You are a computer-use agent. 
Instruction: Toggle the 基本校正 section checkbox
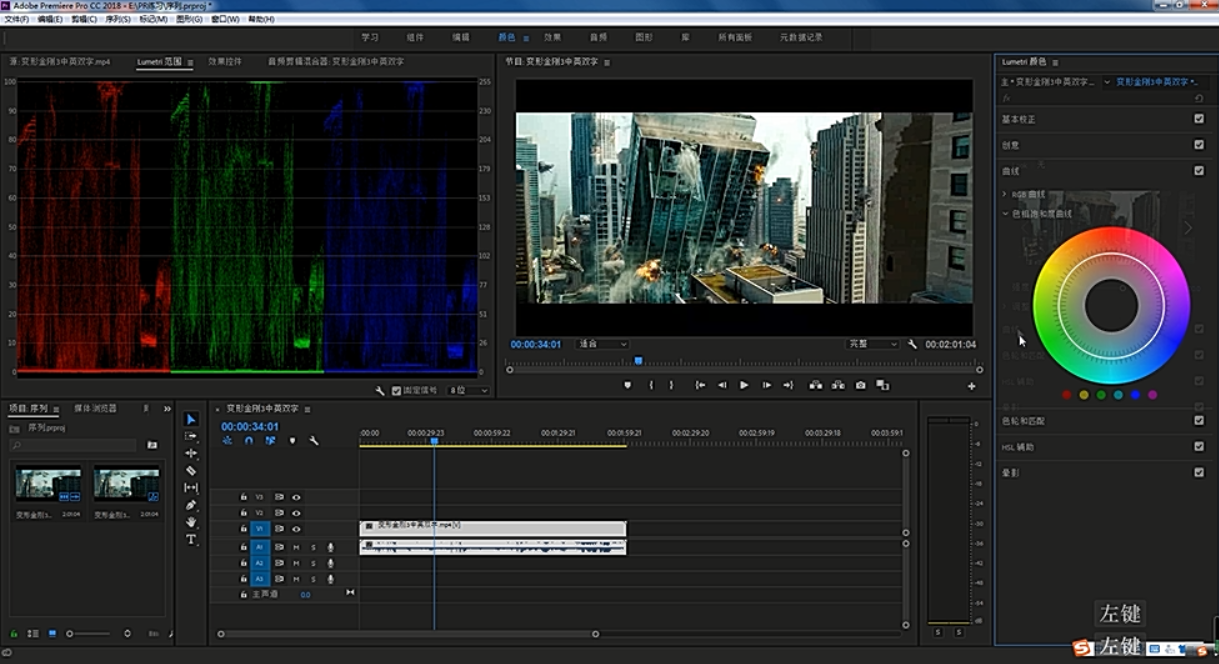(x=1199, y=119)
